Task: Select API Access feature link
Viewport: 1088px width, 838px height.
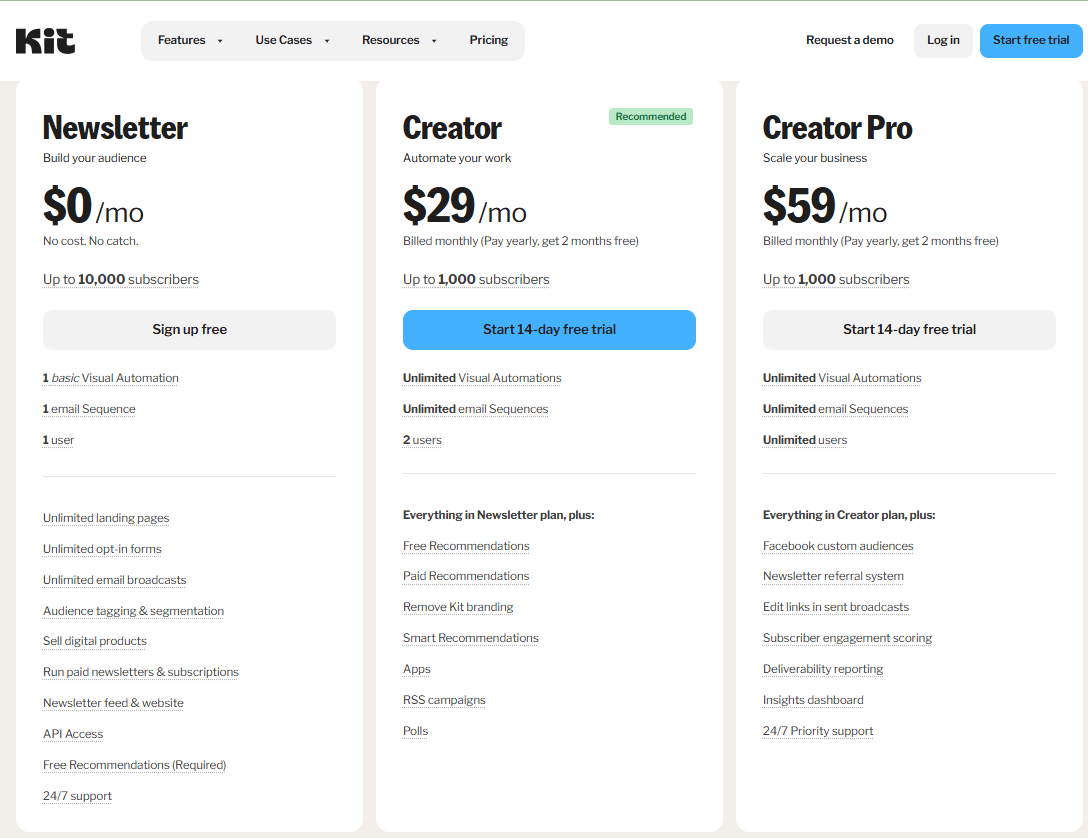Action: (x=73, y=734)
